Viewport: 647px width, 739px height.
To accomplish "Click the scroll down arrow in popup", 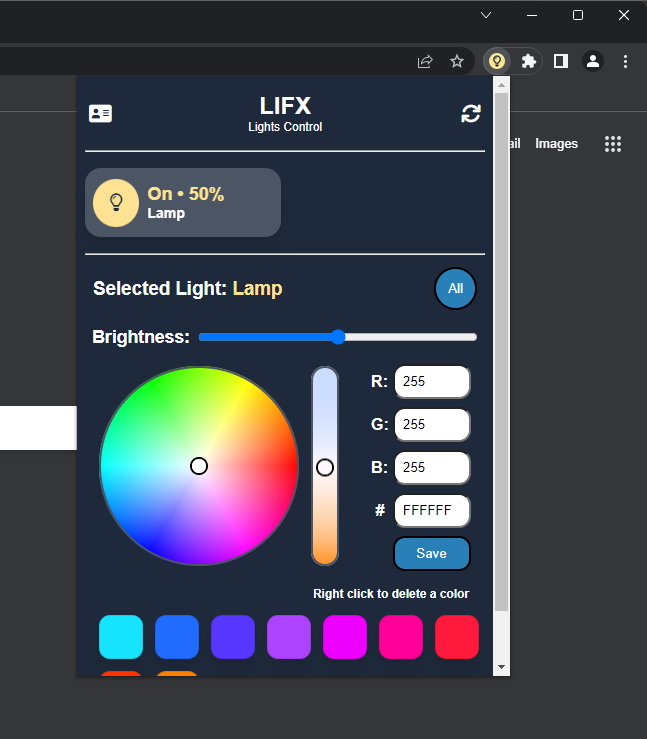I will point(501,667).
